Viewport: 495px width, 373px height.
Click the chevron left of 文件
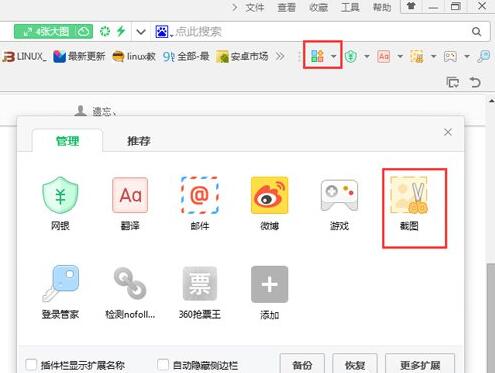(235, 7)
